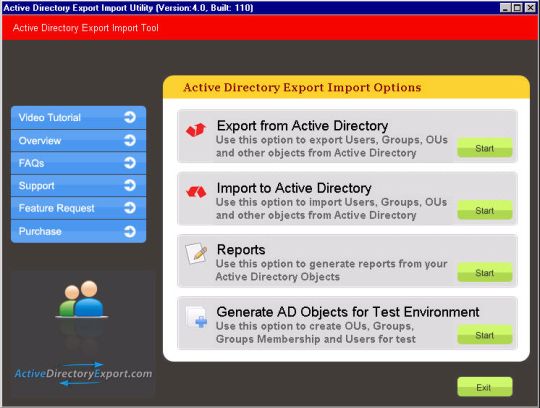Open the Overview sidebar item
The width and height of the screenshot is (540, 408).
tap(79, 140)
